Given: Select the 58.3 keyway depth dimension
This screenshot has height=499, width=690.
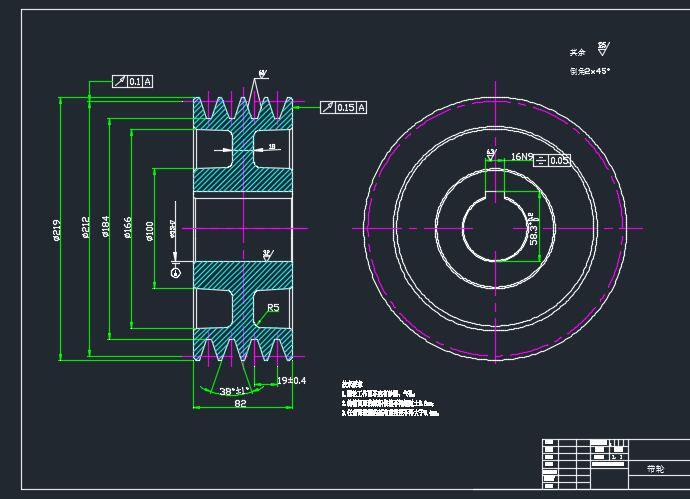Looking at the screenshot, I should pyautogui.click(x=533, y=230).
